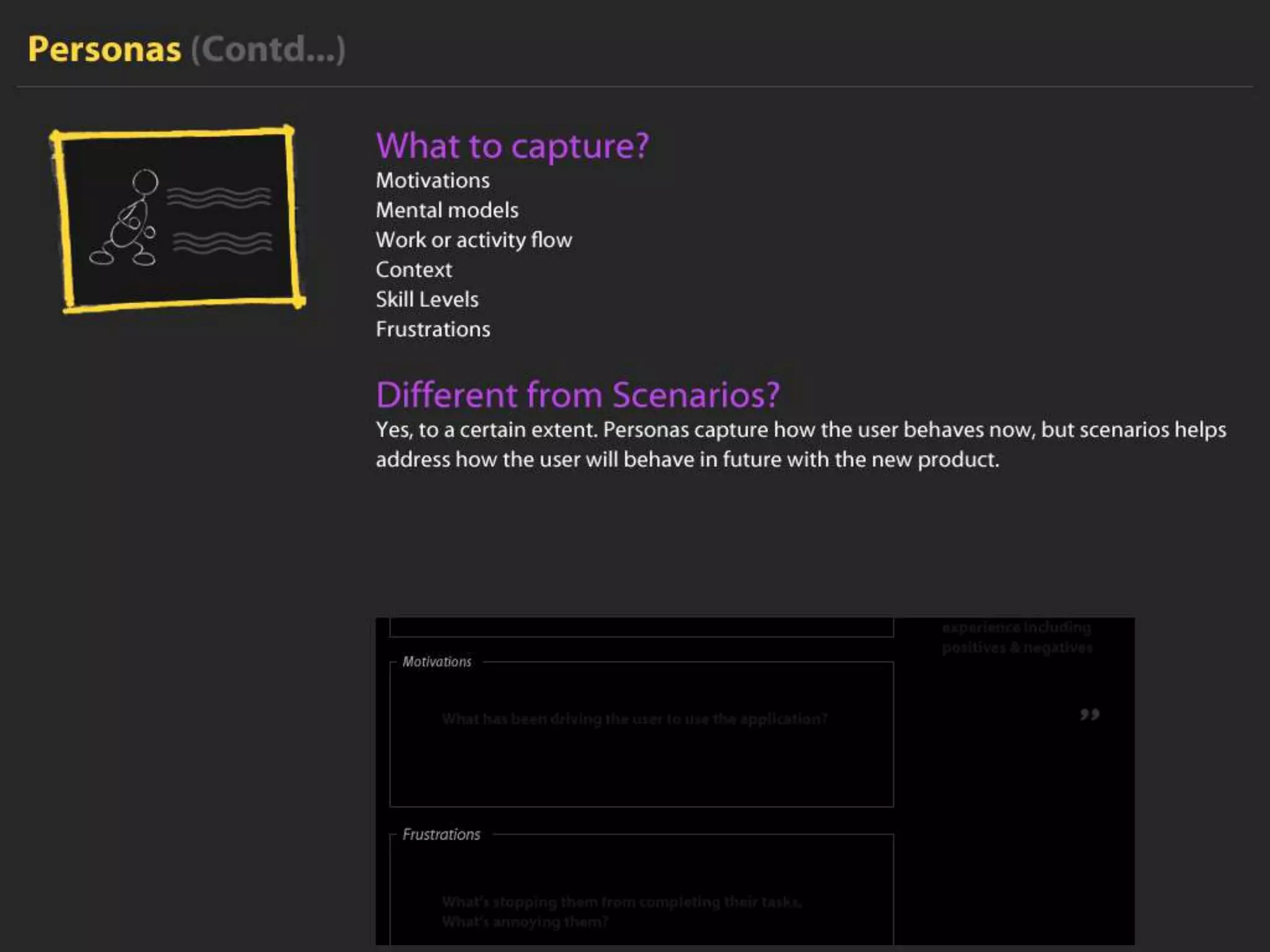Click the upper wavy lines in chalkboard

tap(219, 196)
